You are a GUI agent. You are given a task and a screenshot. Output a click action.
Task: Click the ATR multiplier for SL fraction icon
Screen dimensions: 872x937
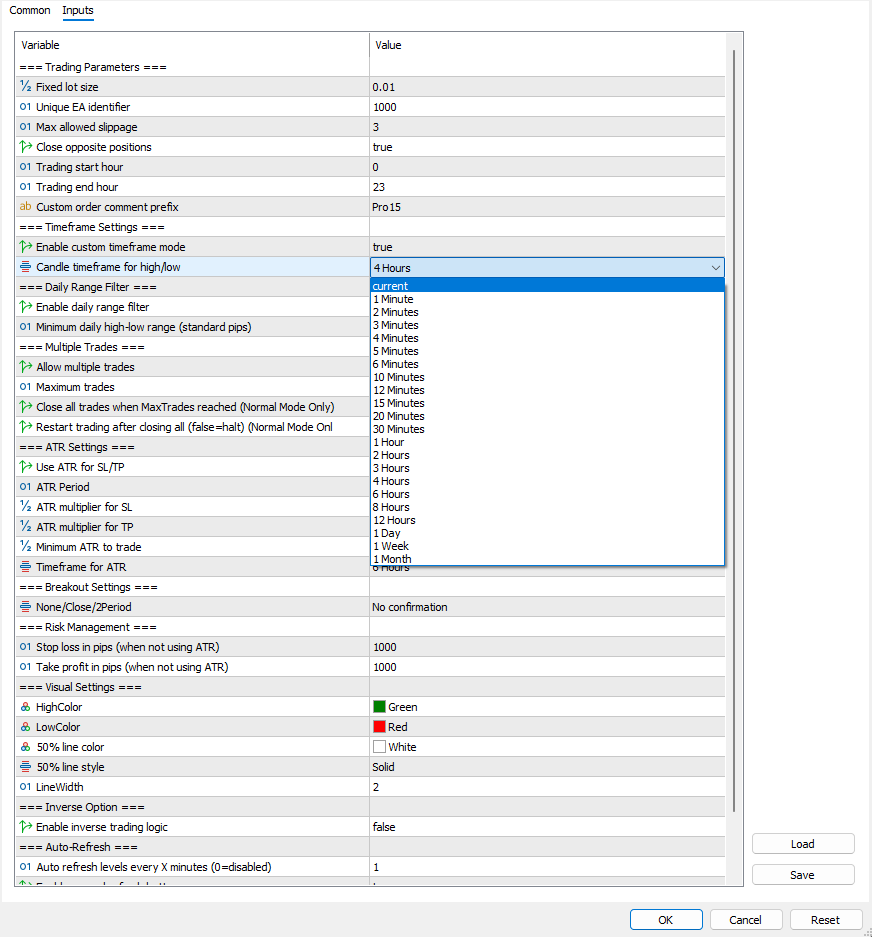[25, 507]
